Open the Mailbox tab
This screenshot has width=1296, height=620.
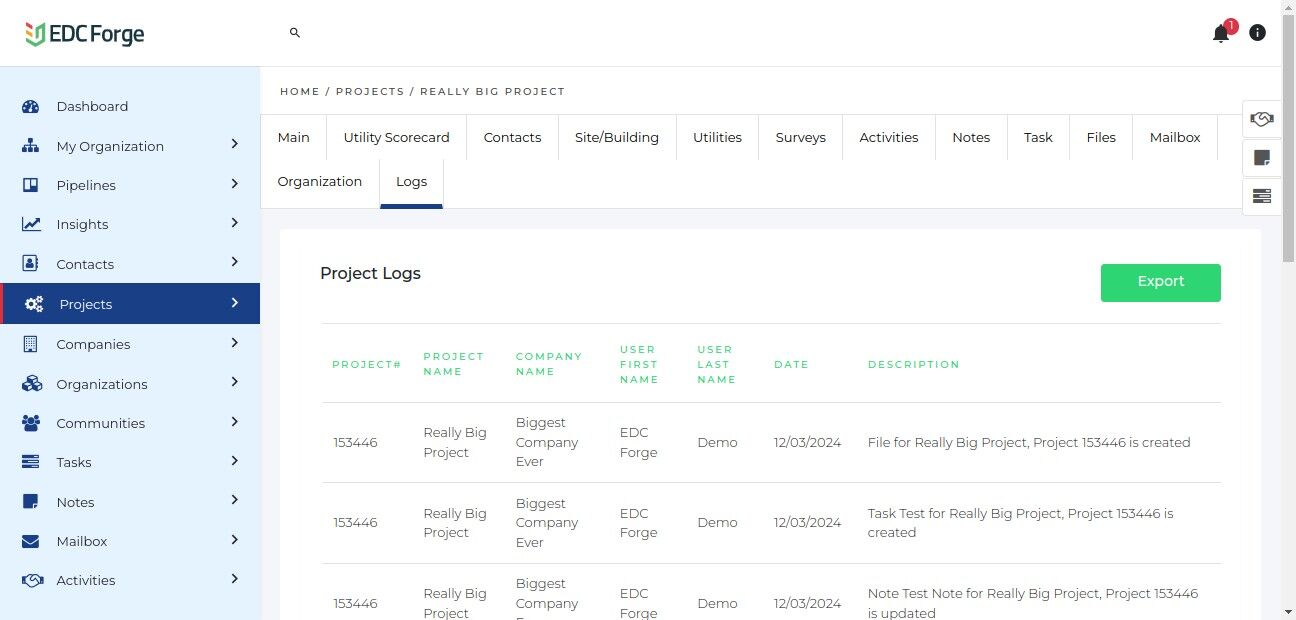1175,137
